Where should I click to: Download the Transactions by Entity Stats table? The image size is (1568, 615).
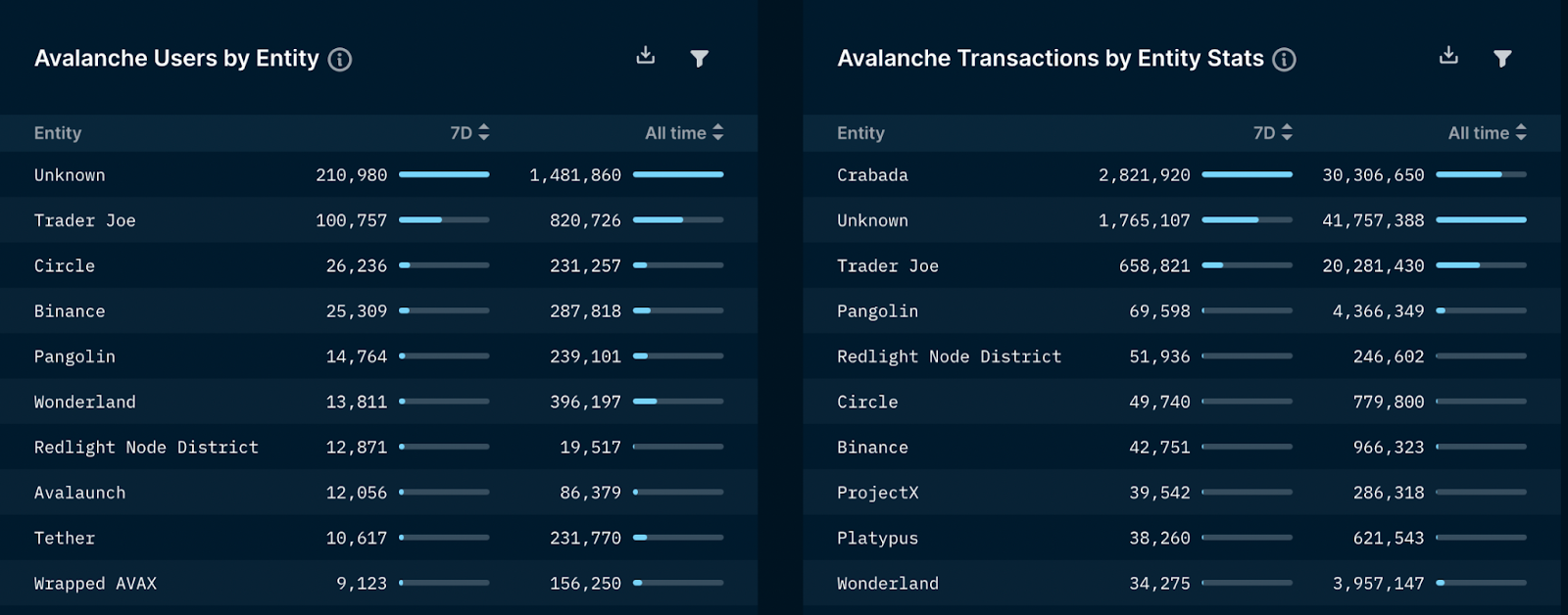click(1448, 55)
